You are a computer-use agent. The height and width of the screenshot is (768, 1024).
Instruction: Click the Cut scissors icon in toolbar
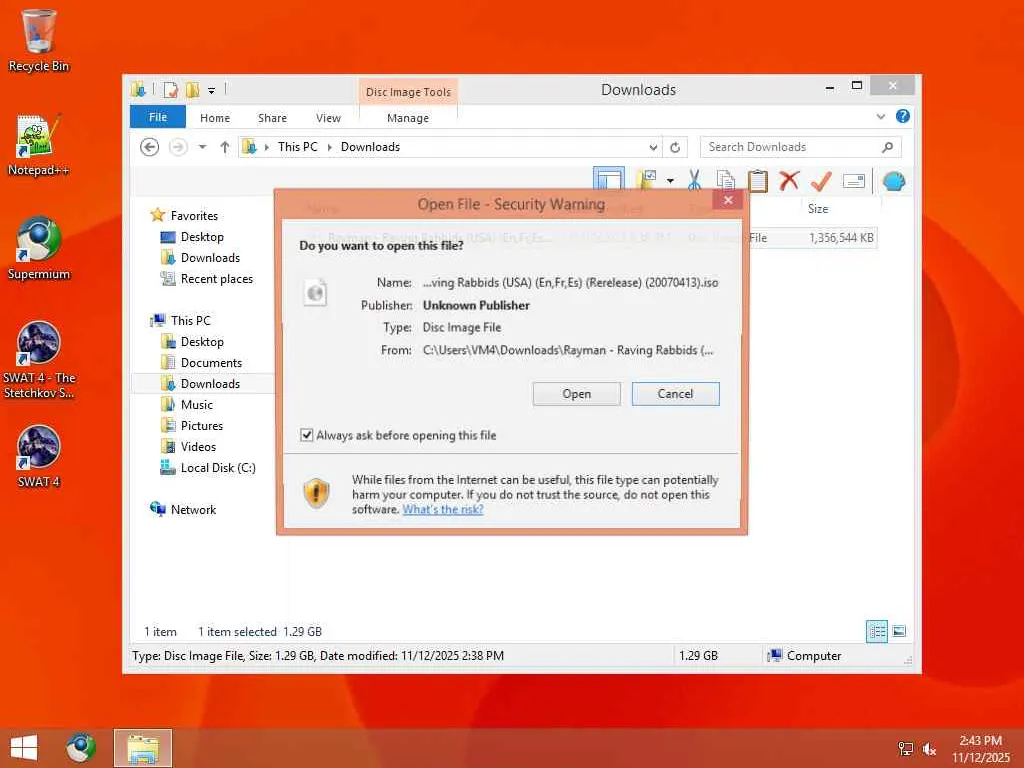(x=694, y=180)
